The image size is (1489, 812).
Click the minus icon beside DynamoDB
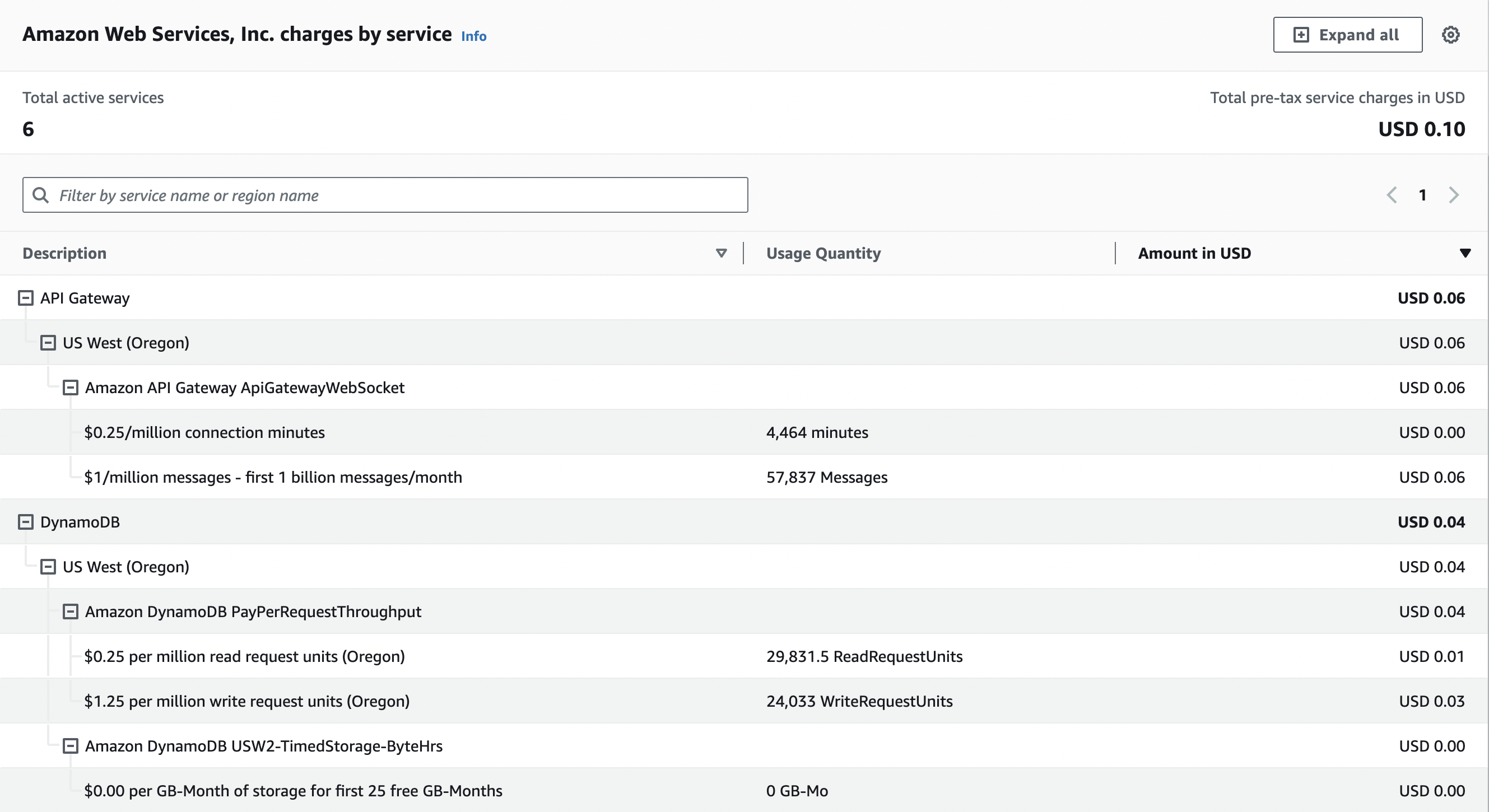pyautogui.click(x=25, y=521)
